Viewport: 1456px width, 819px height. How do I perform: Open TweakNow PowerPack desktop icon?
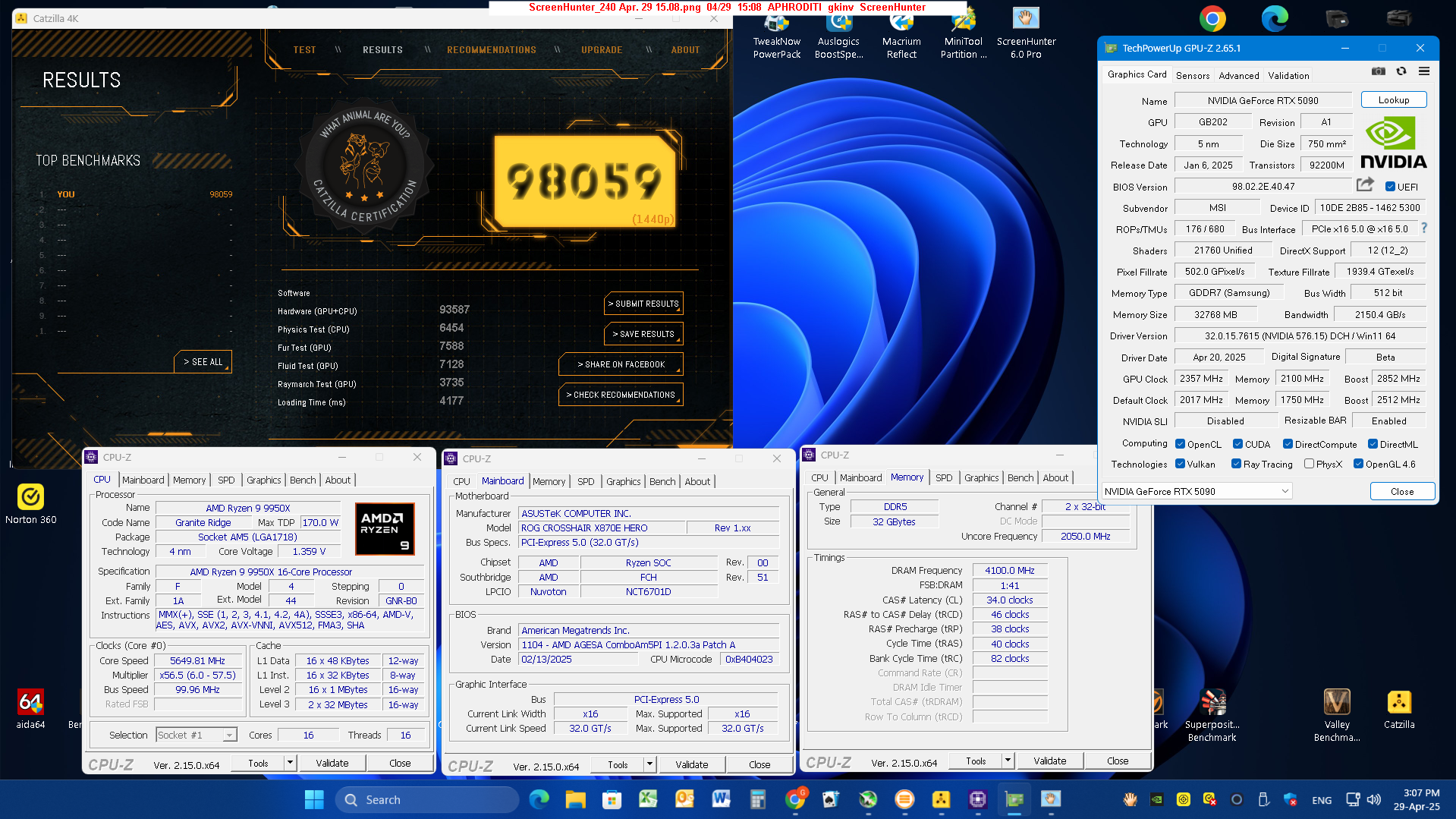(777, 33)
